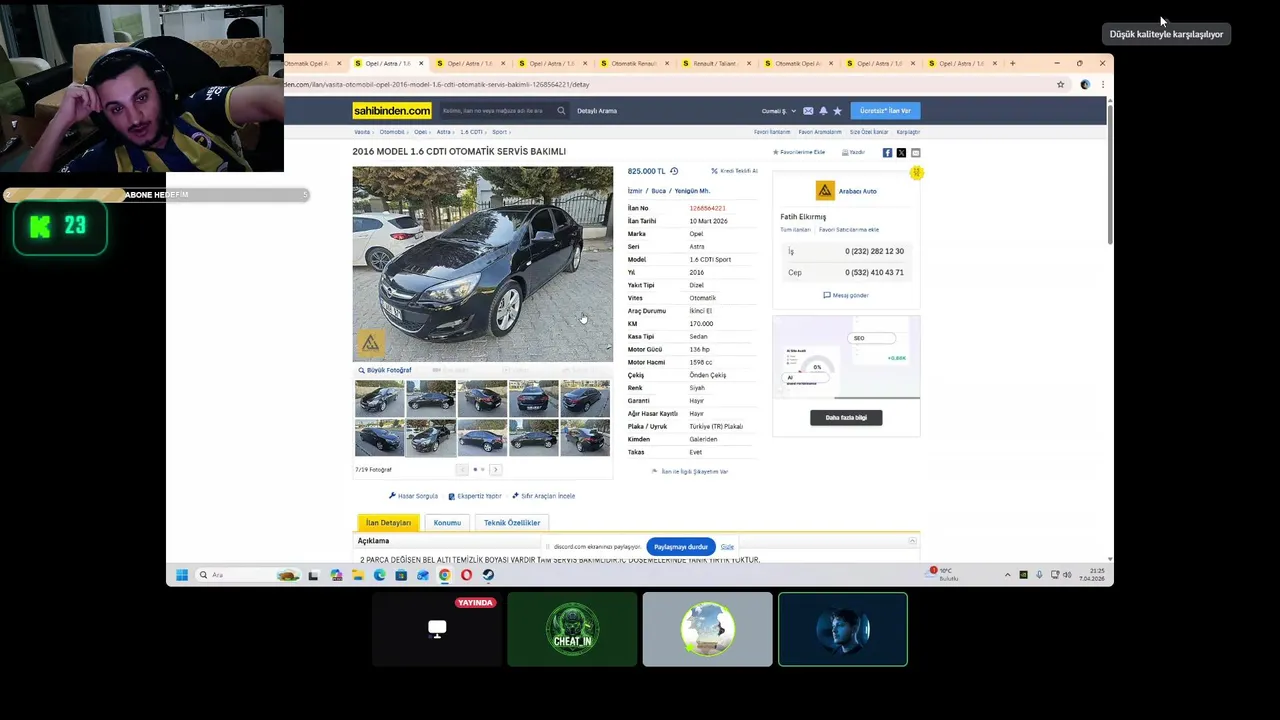The height and width of the screenshot is (720, 1280).
Task: Open the Chrome profile avatar
Action: (1085, 84)
